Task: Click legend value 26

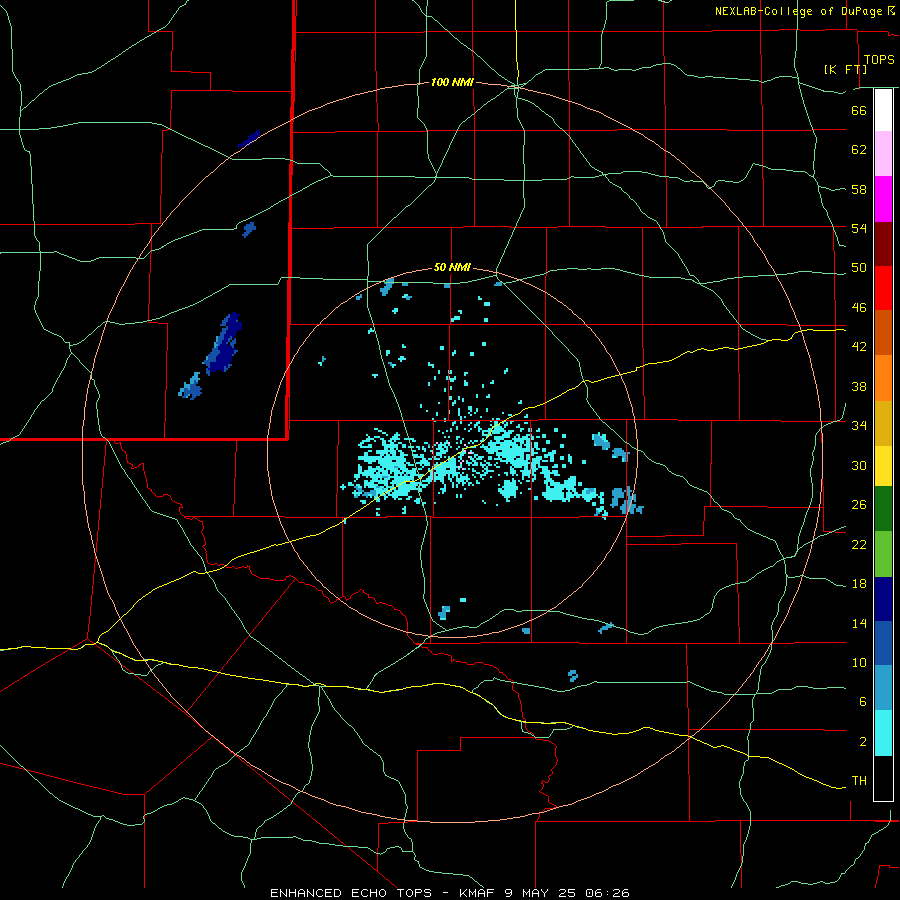Action: 859,505
